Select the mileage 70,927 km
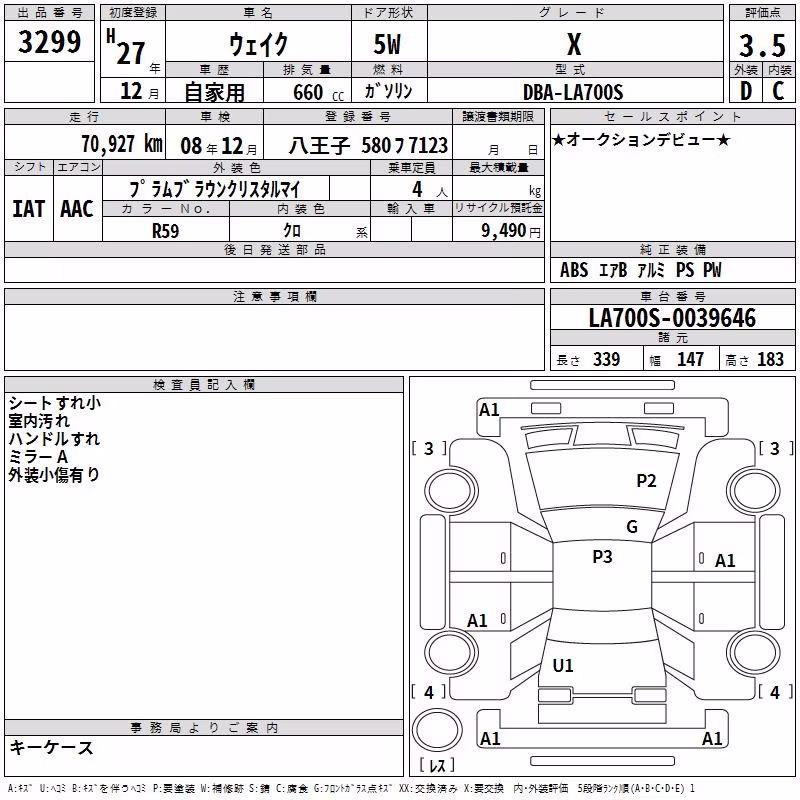The height and width of the screenshot is (800, 800). pyautogui.click(x=122, y=144)
